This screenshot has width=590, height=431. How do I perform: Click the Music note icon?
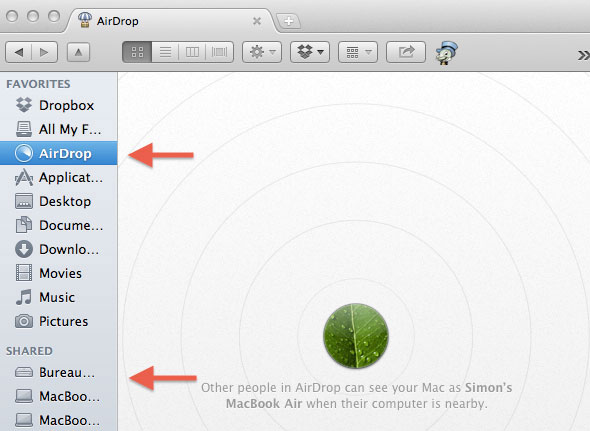click(x=24, y=297)
